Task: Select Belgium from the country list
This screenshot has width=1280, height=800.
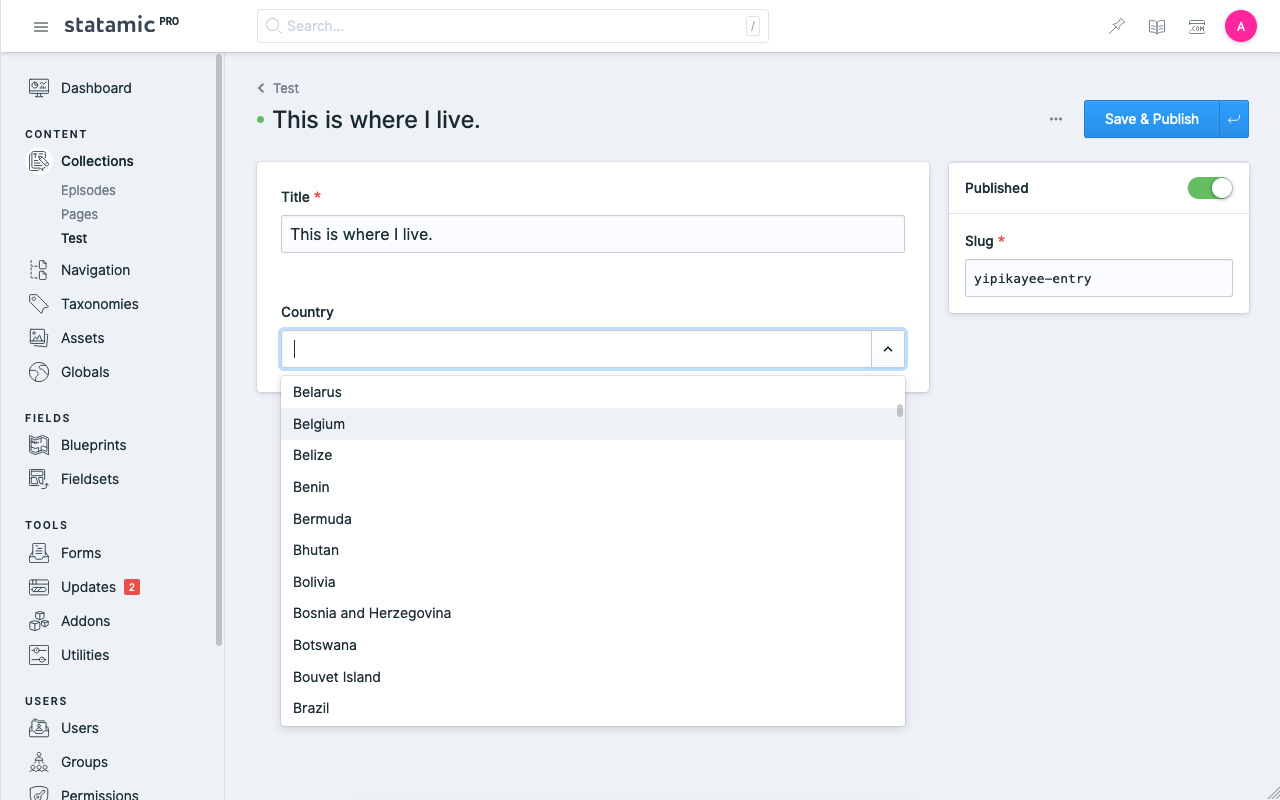Action: tap(319, 424)
